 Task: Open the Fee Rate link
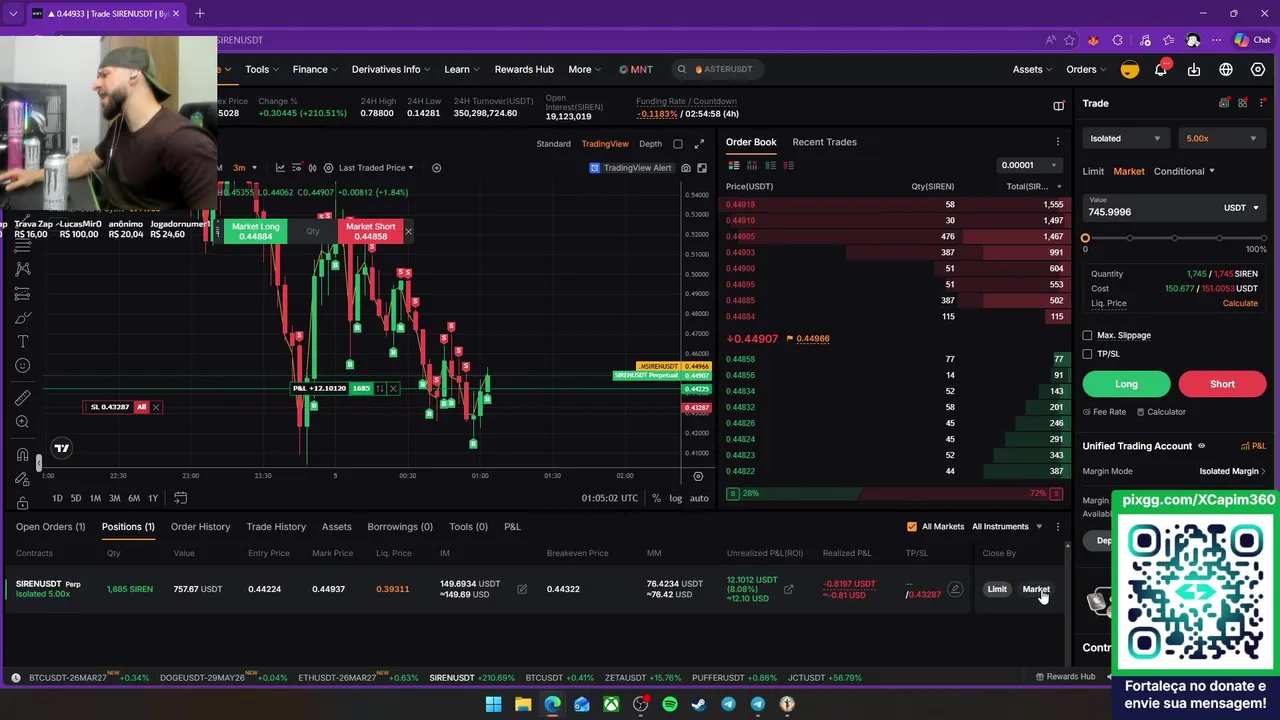tap(1104, 412)
